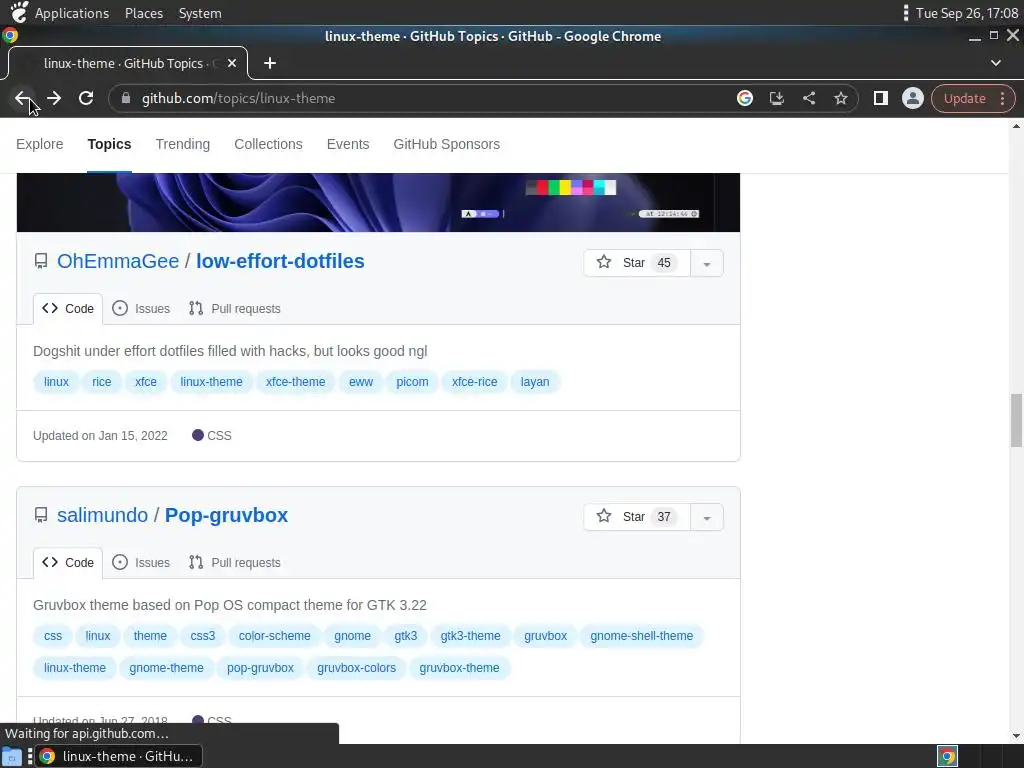Share this page via the share icon
The width and height of the screenshot is (1024, 768).
click(808, 99)
